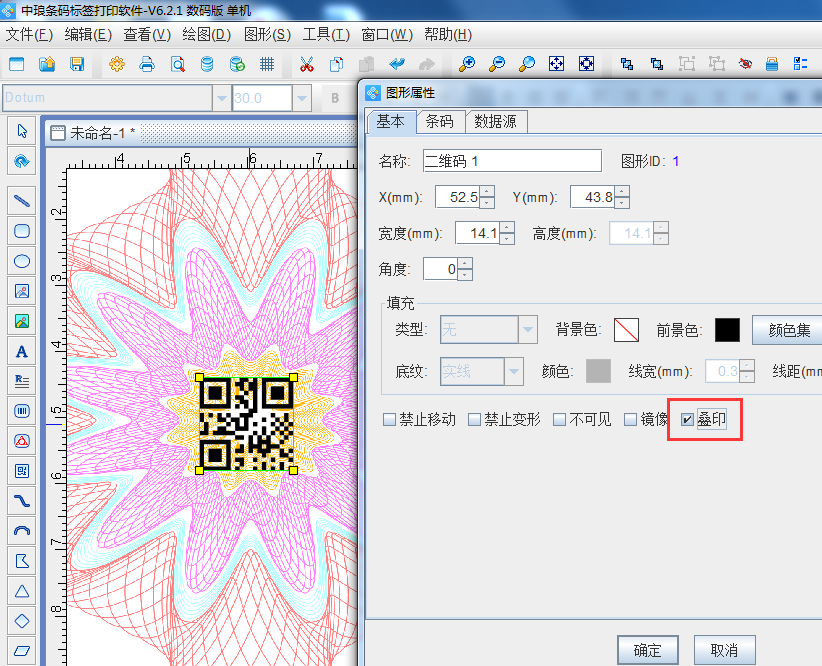Check the 不可见 option

pos(559,419)
